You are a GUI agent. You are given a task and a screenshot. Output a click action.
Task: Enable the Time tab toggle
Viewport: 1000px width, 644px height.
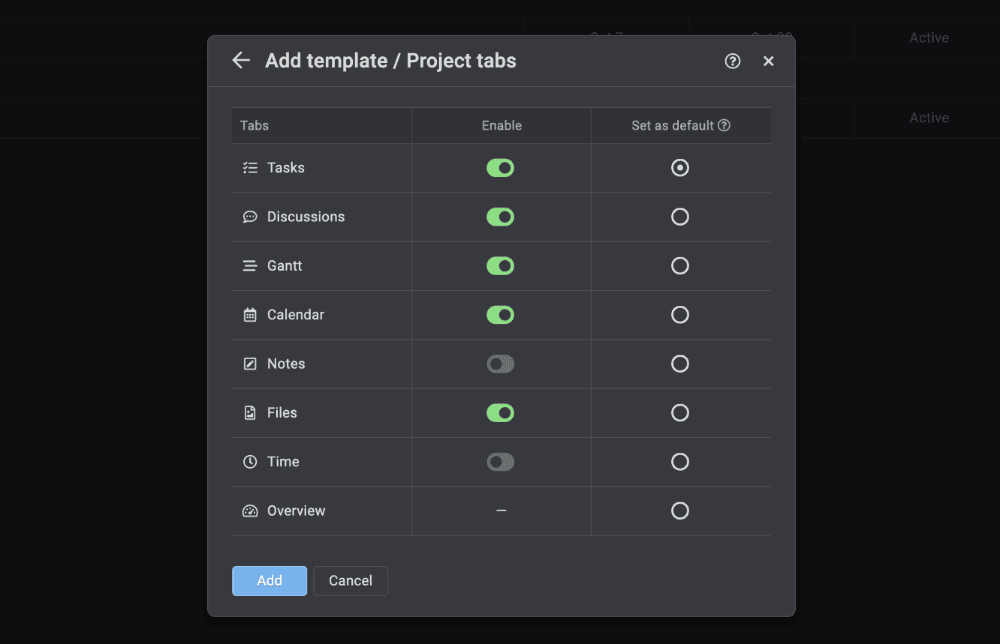(501, 462)
